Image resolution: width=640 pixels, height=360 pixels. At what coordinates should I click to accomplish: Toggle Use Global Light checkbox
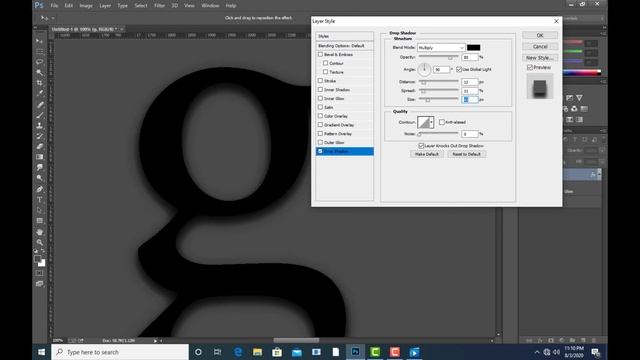[x=459, y=69]
